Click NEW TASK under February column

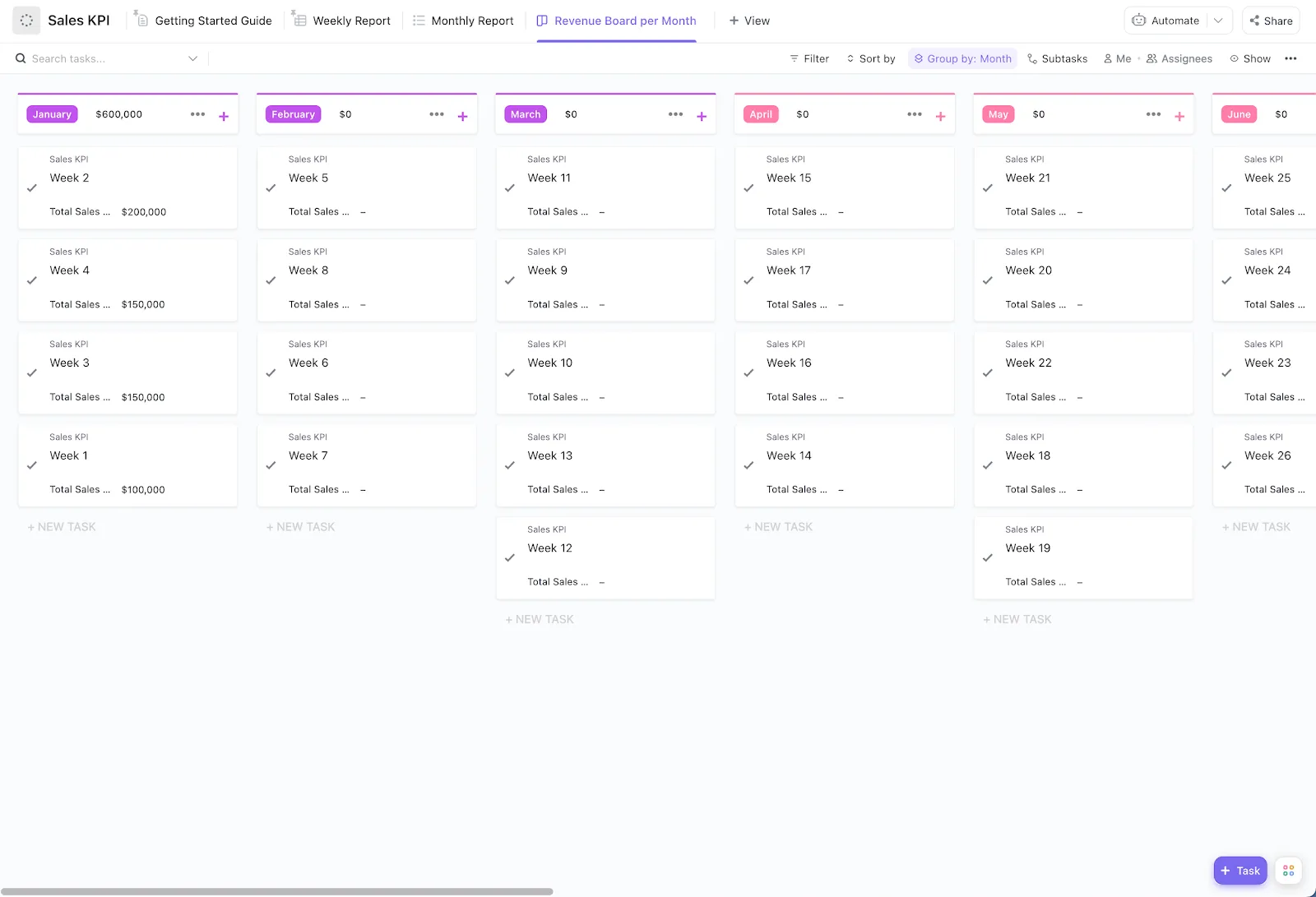(301, 527)
